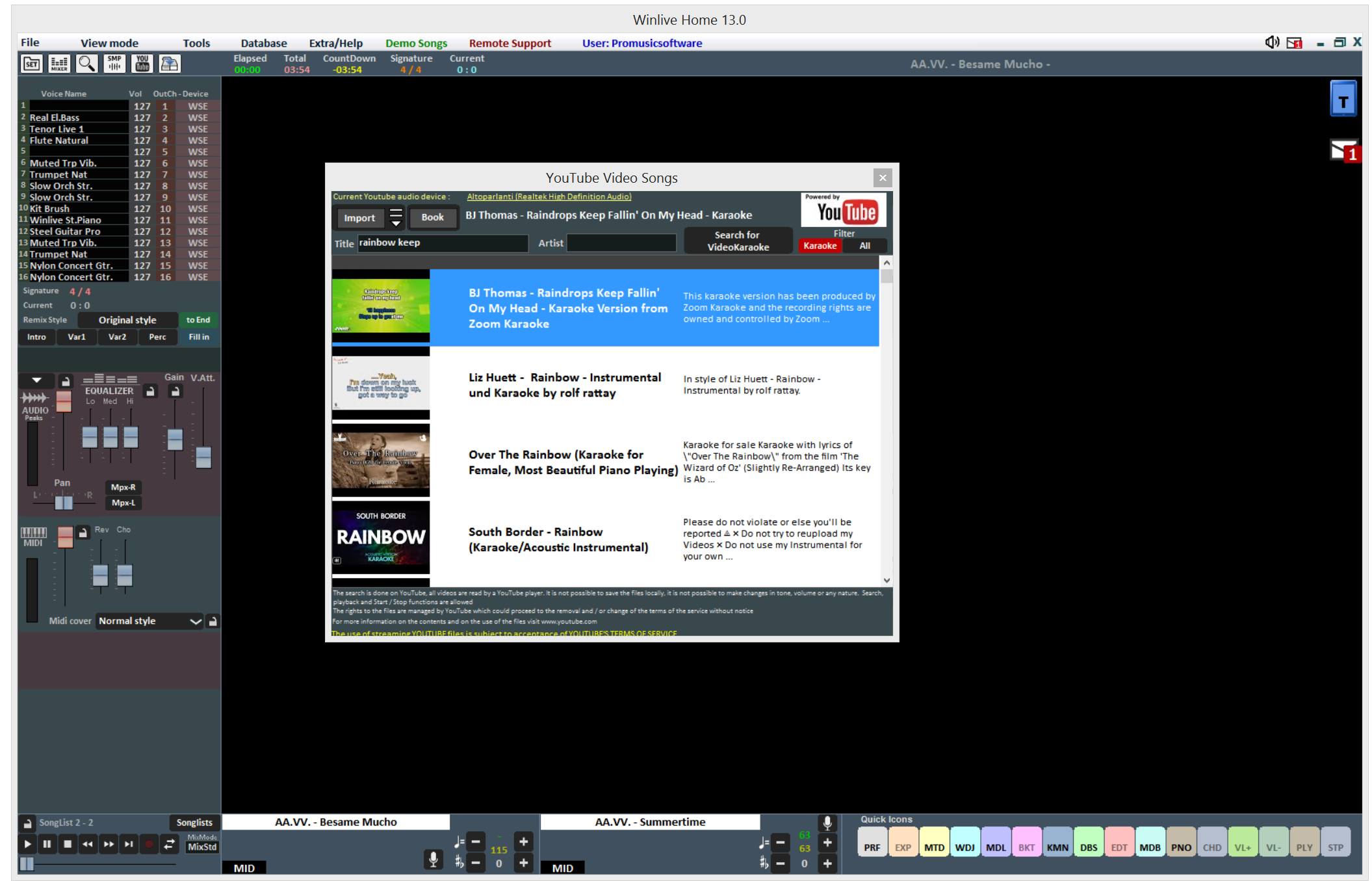The width and height of the screenshot is (1372, 881).
Task: Click the Pan slider handle
Action: pyautogui.click(x=64, y=502)
